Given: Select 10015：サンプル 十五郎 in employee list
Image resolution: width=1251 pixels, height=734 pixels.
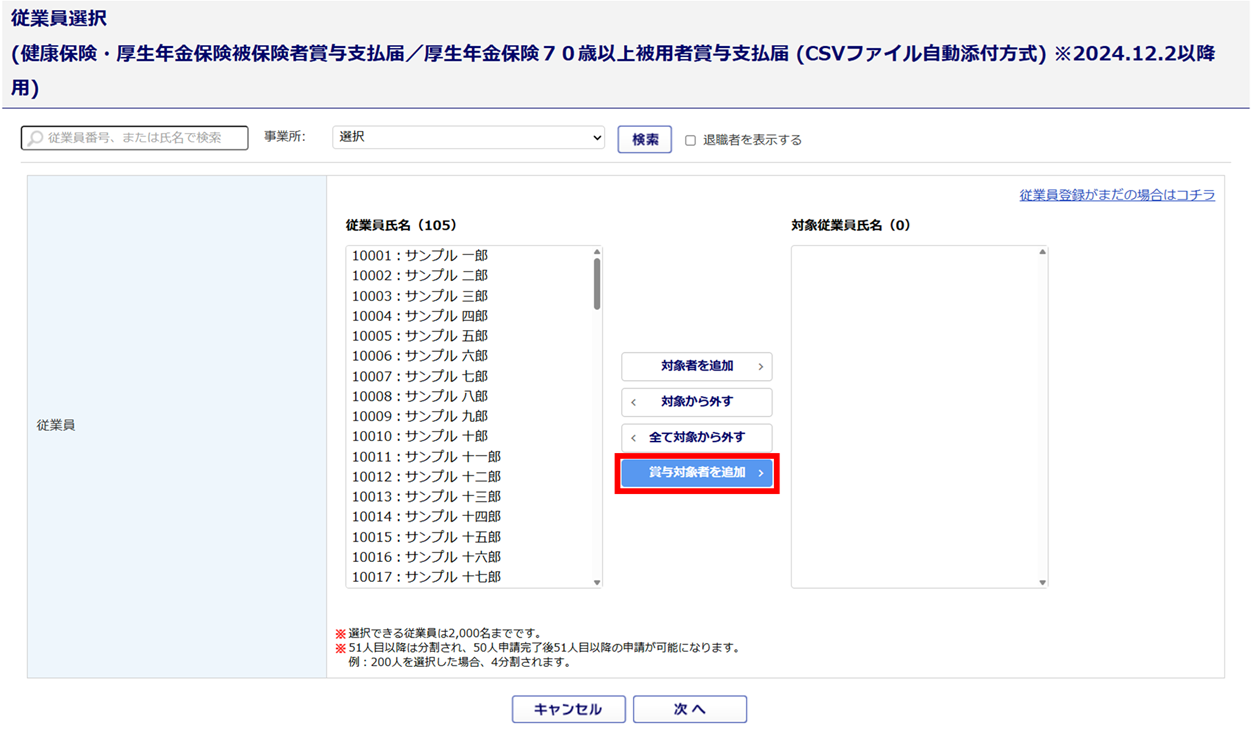Looking at the screenshot, I should point(469,537).
